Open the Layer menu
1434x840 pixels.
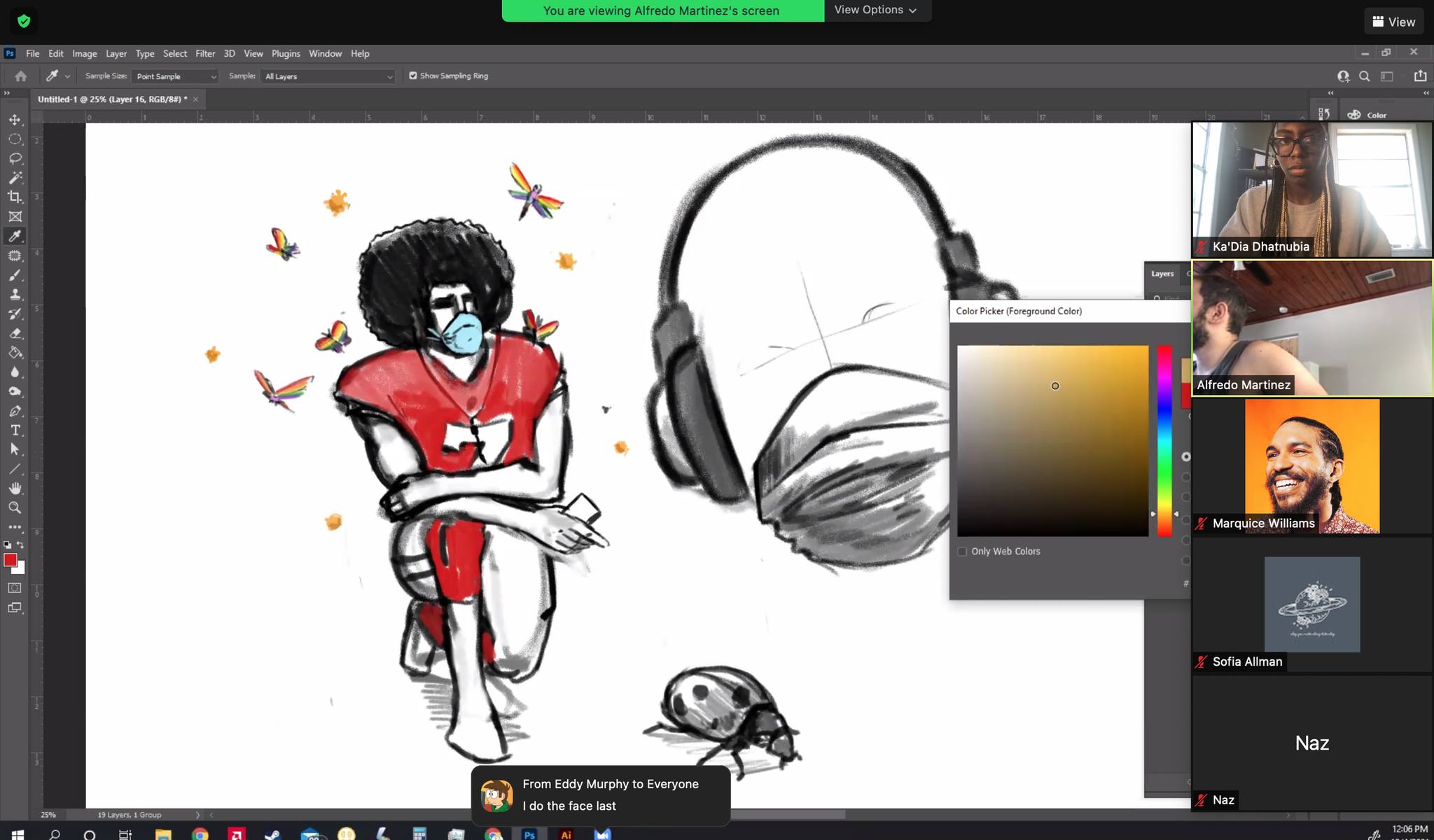tap(116, 53)
